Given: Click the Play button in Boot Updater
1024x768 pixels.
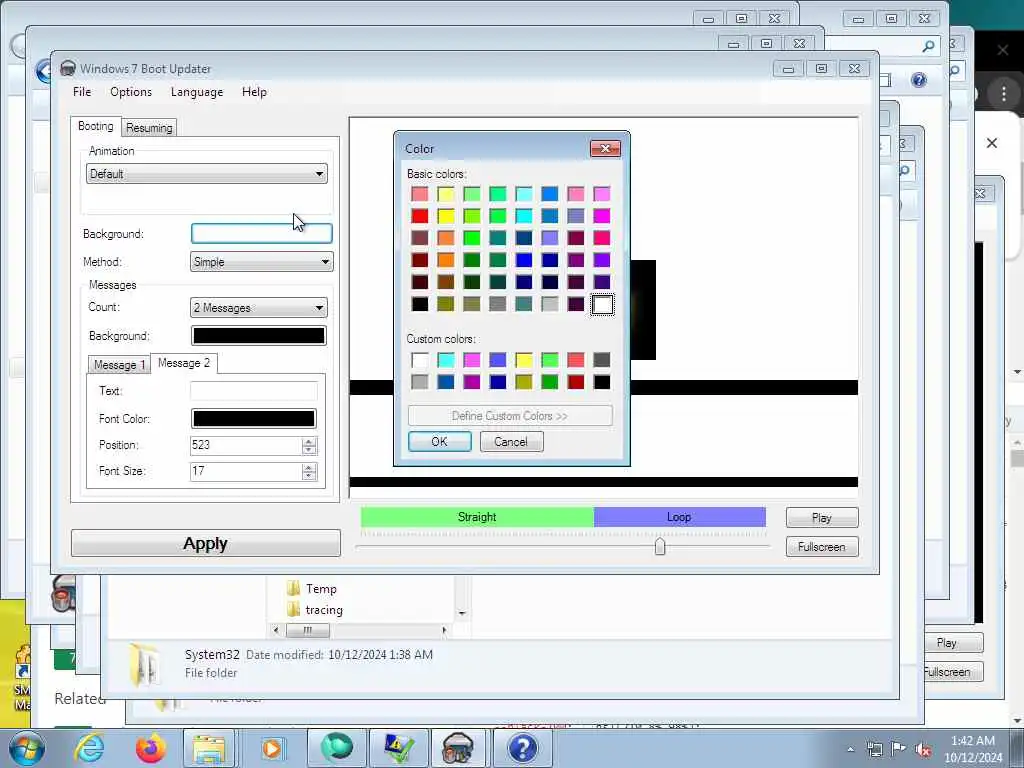Looking at the screenshot, I should click(822, 518).
